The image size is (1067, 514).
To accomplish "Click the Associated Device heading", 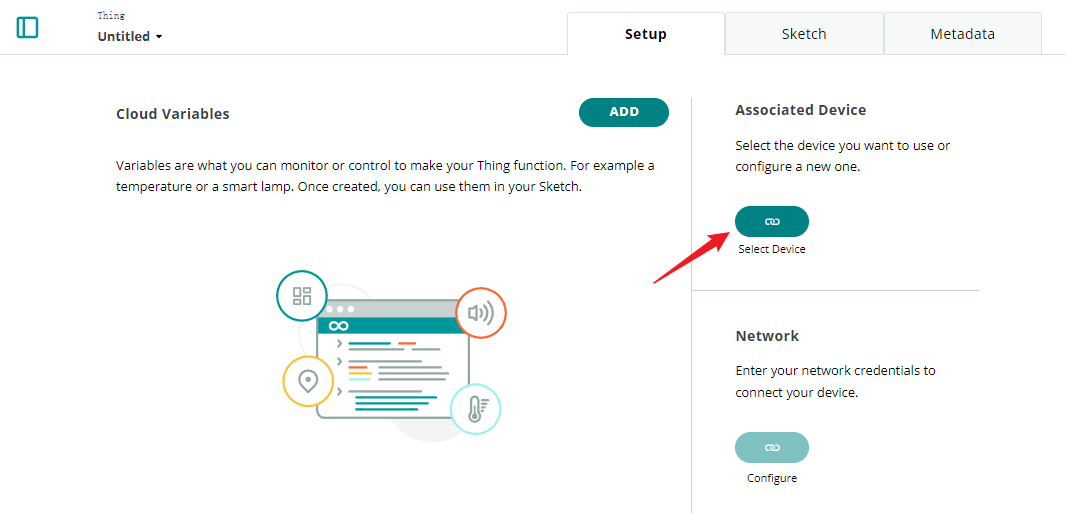I will tap(801, 110).
